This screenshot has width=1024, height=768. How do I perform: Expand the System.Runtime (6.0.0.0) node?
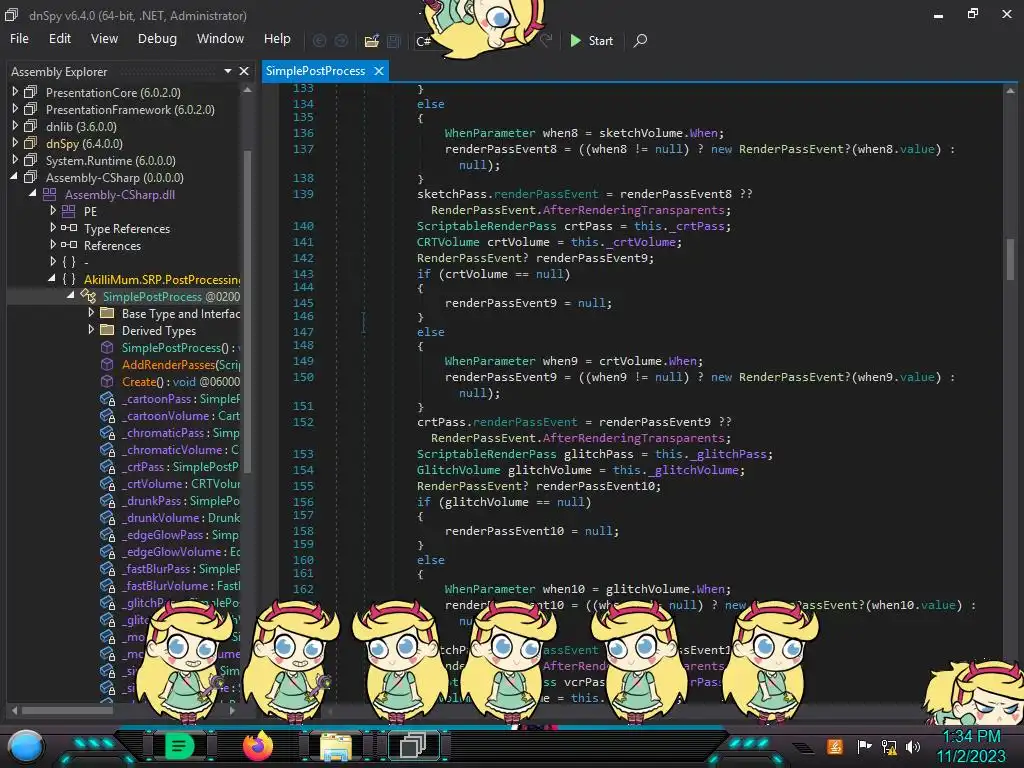(15, 160)
